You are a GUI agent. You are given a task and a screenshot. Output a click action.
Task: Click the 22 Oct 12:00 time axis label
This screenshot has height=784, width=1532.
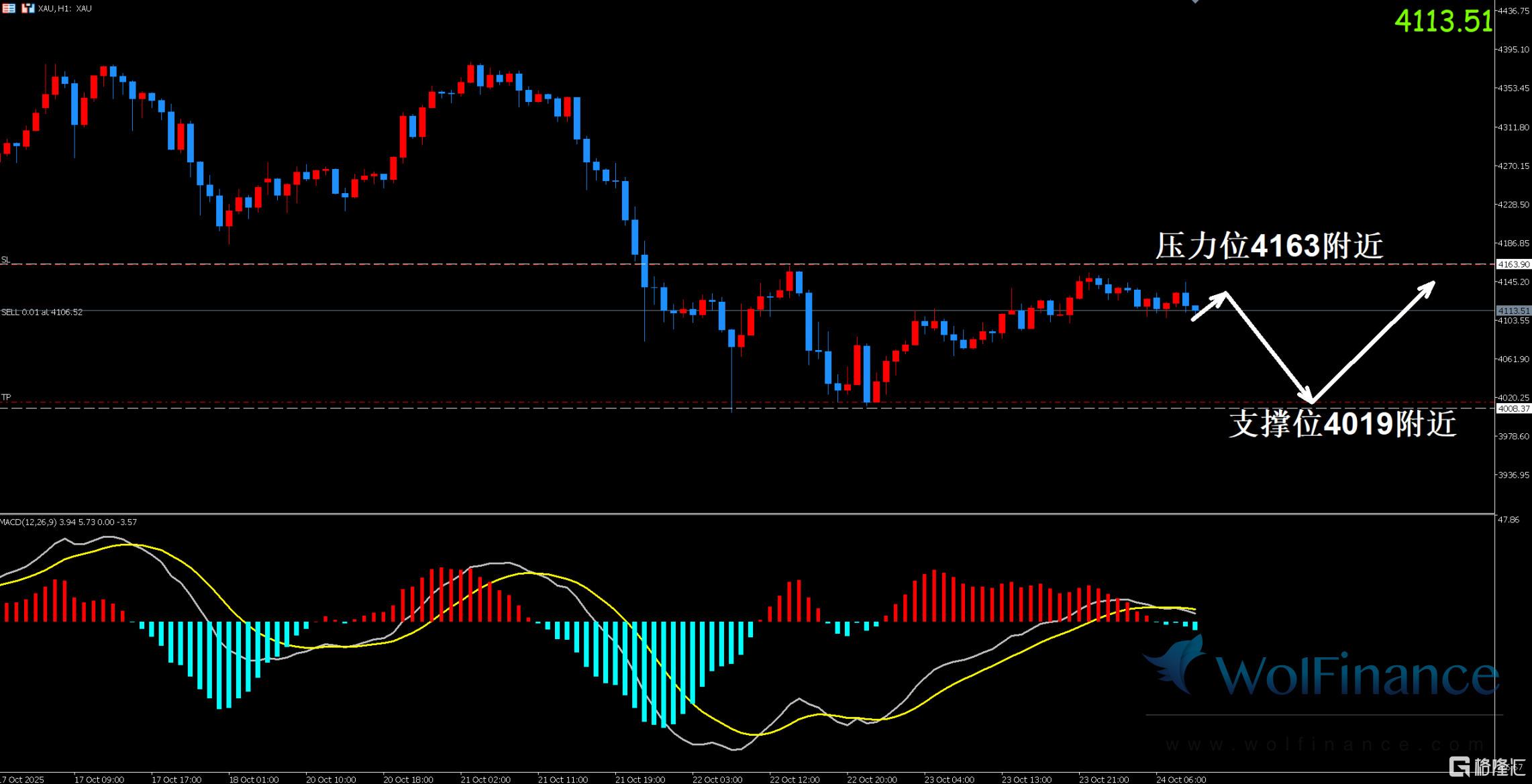click(x=795, y=779)
